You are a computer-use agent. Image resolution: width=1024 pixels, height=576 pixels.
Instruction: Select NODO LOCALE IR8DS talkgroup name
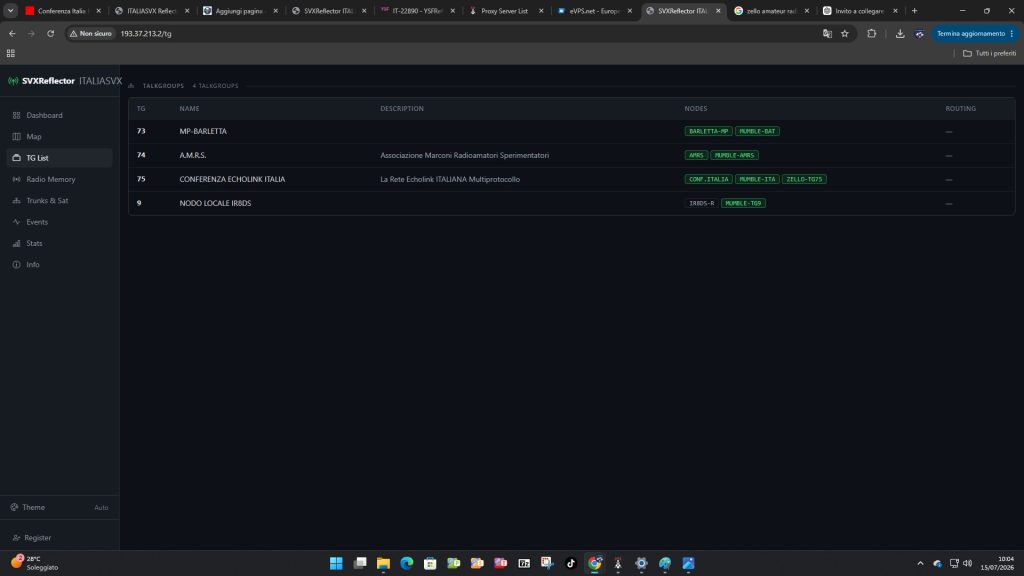click(x=215, y=203)
